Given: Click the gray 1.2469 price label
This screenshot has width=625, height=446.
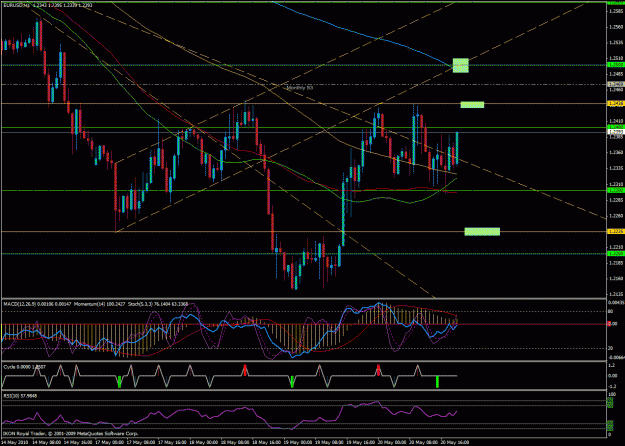Looking at the screenshot, I should coord(615,84).
